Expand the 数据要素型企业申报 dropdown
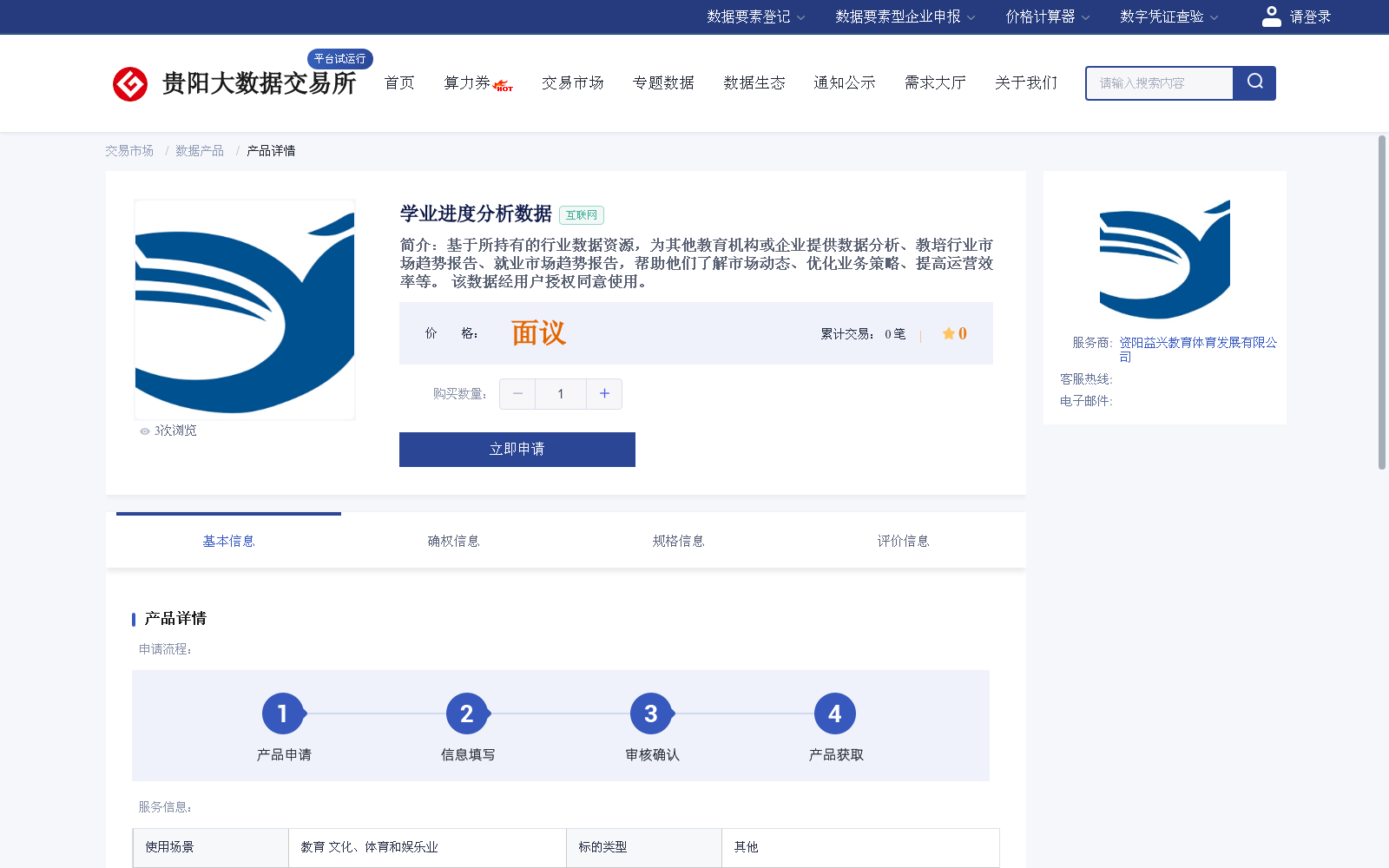This screenshot has width=1389, height=868. coord(905,16)
